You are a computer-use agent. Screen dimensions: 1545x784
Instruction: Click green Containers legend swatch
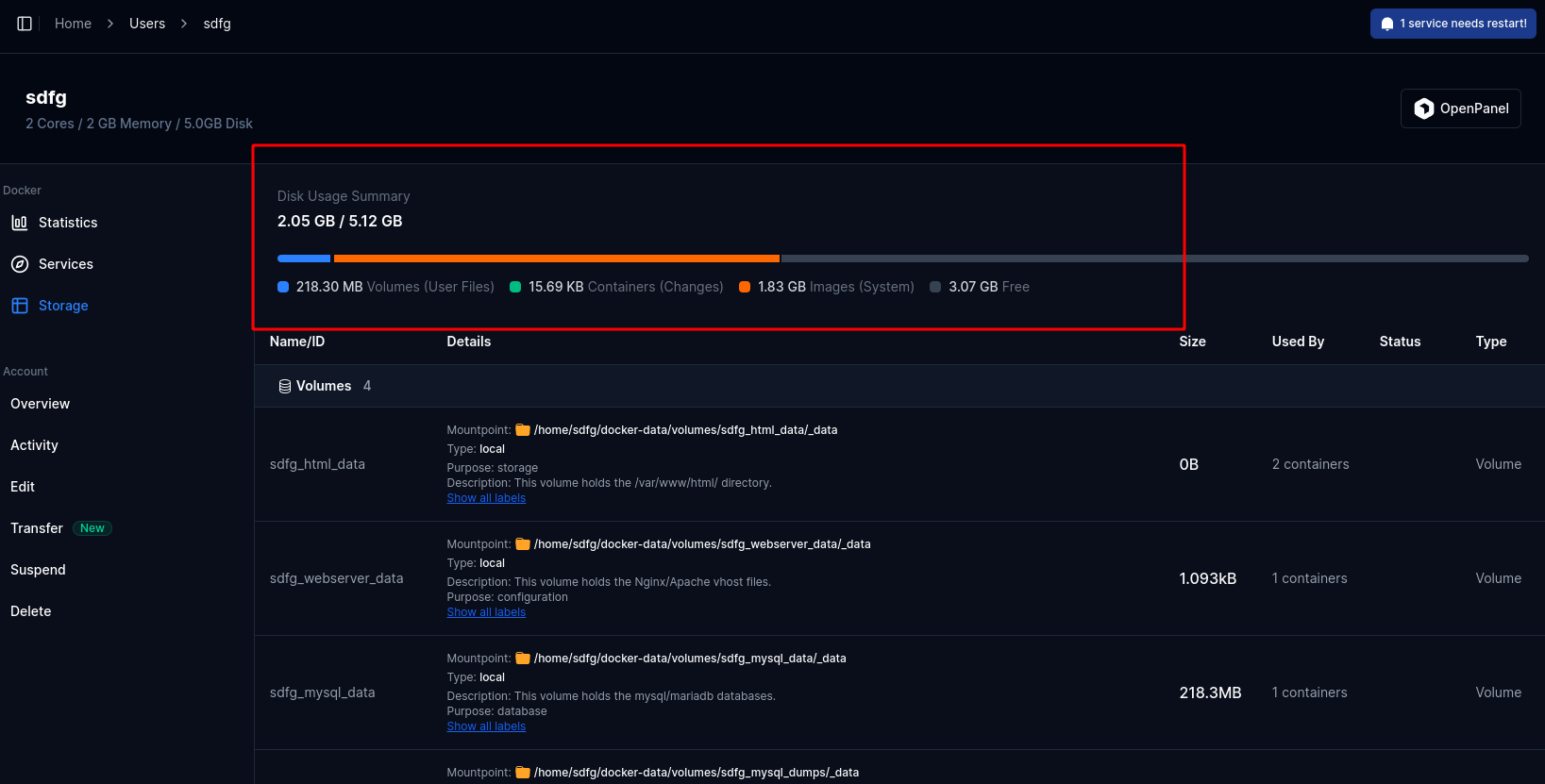[515, 287]
